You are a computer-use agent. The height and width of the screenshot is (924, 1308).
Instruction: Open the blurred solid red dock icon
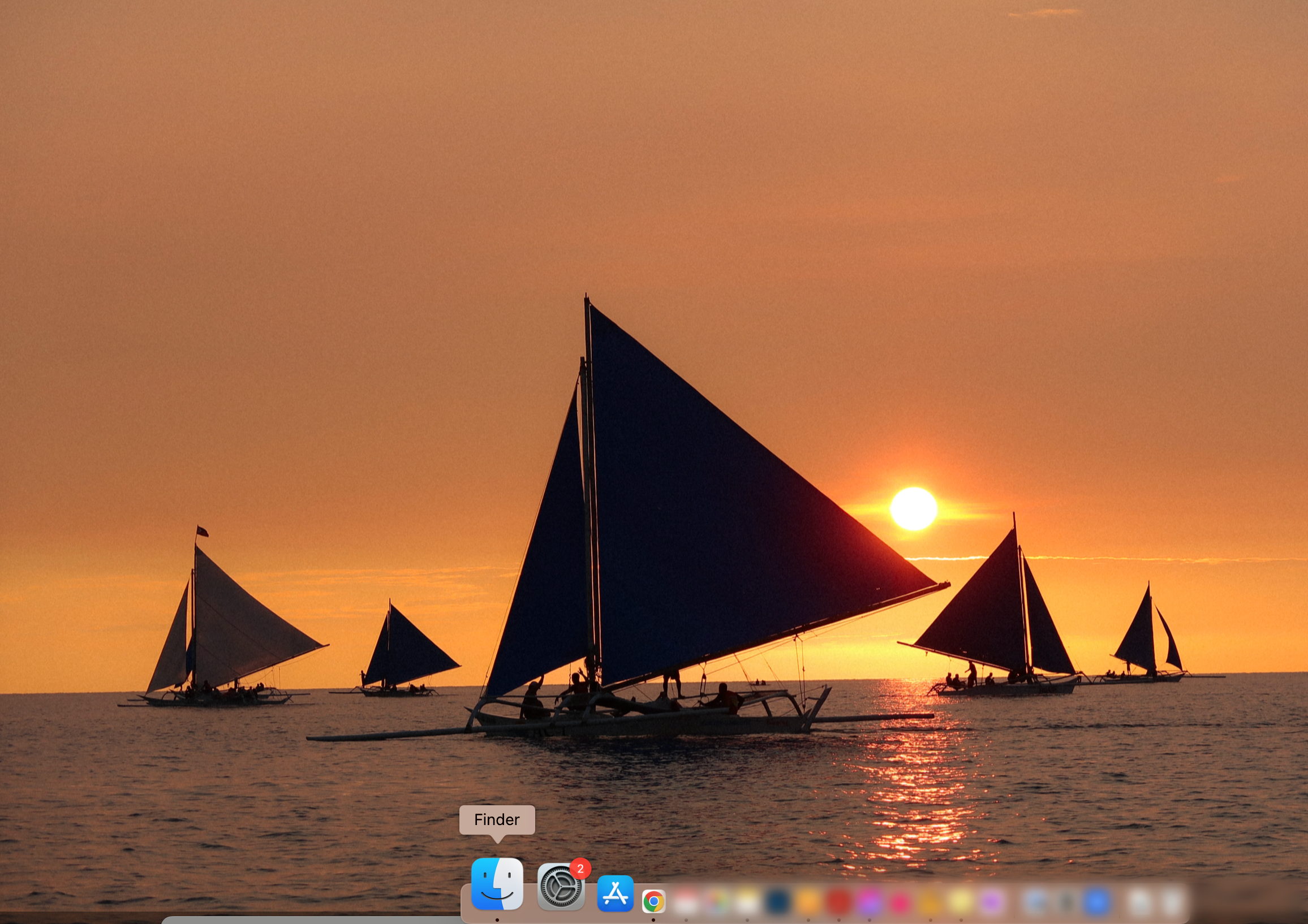click(838, 901)
